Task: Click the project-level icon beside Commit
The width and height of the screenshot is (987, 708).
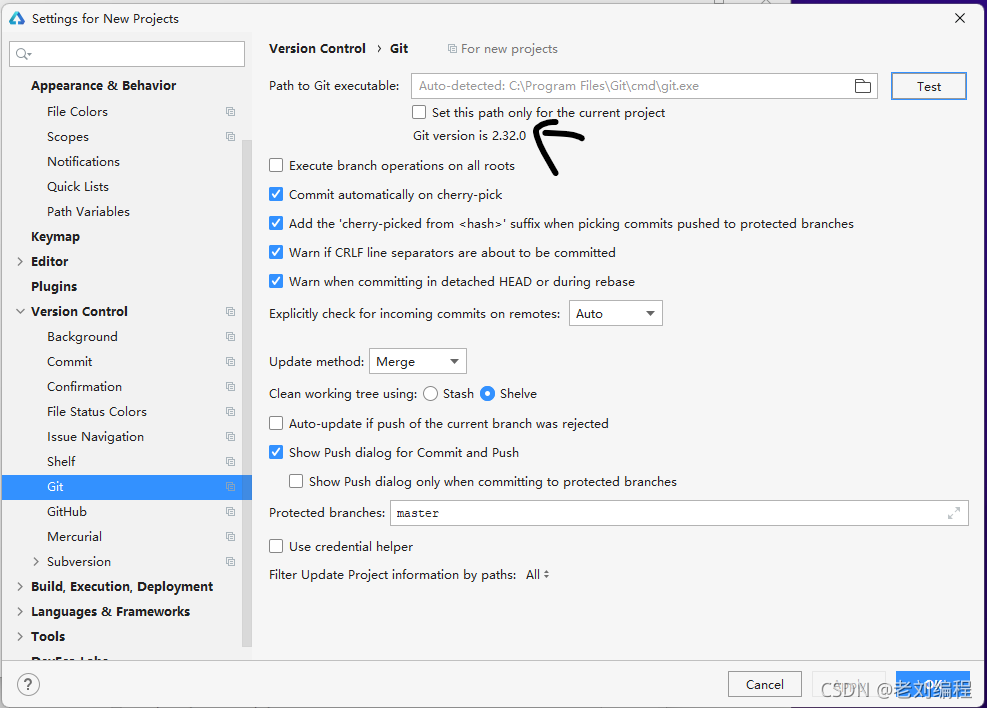Action: pos(230,362)
